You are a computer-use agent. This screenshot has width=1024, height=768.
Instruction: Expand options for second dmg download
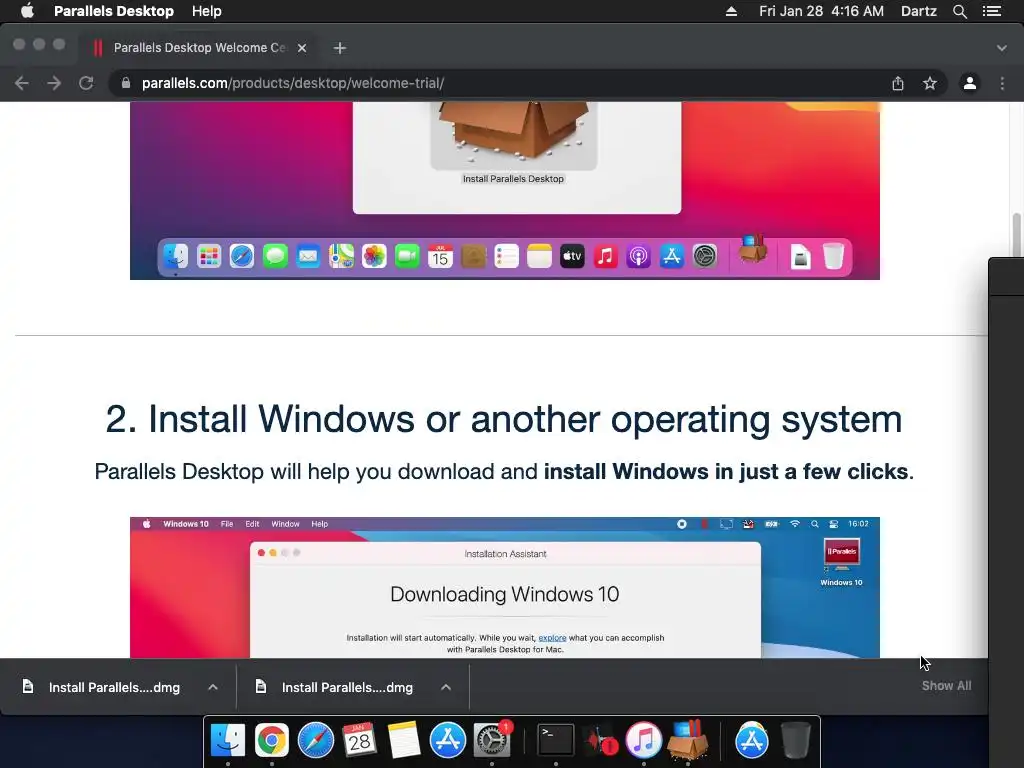point(446,687)
